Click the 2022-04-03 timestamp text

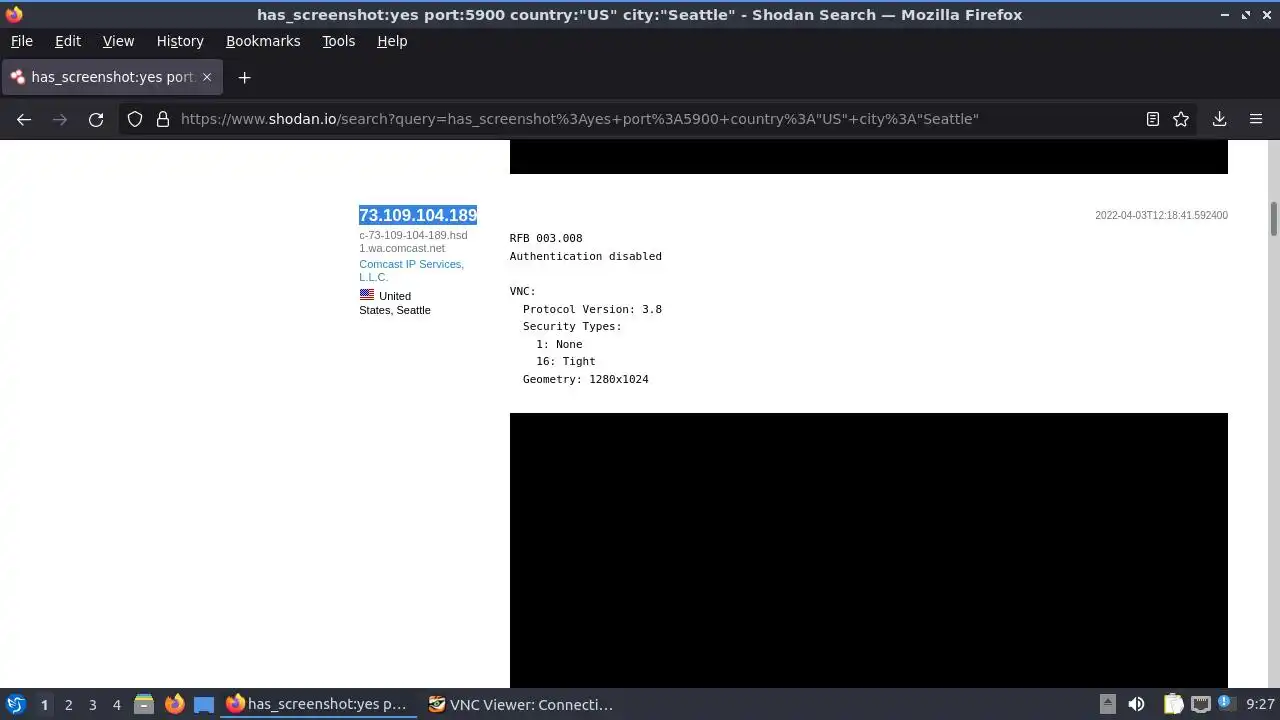coord(1161,215)
